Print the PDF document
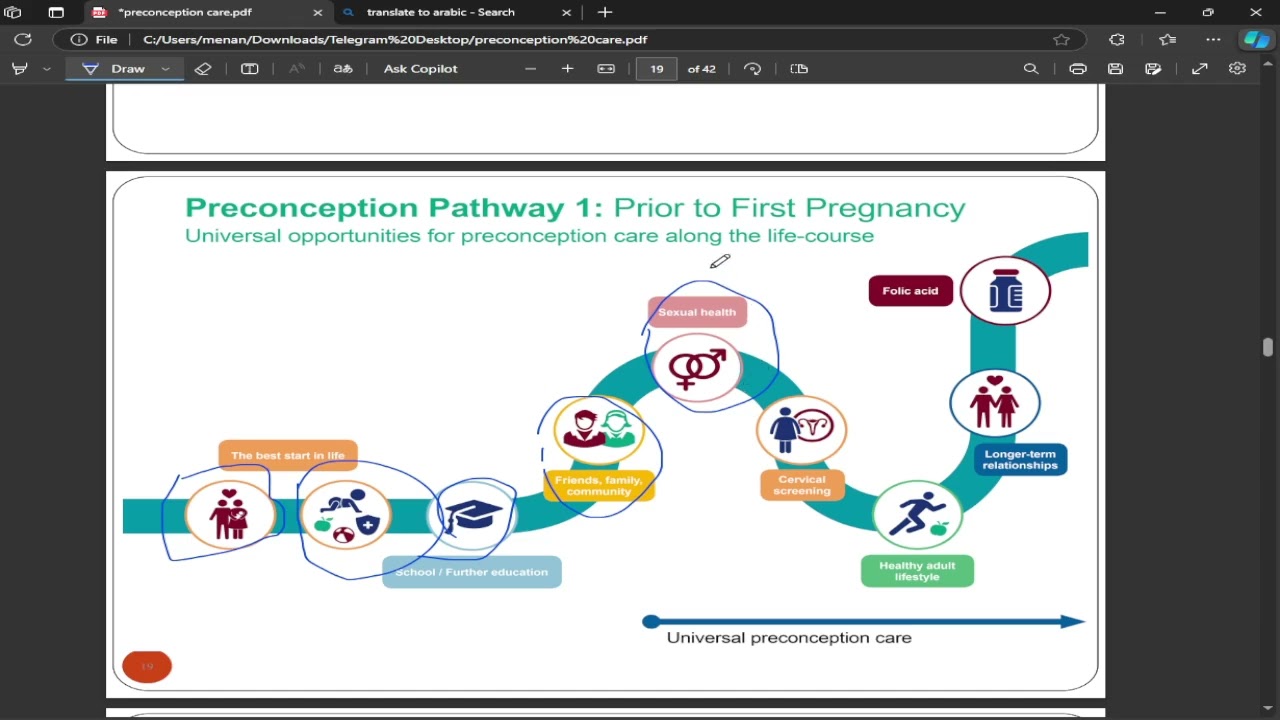This screenshot has width=1280, height=720. (1078, 69)
